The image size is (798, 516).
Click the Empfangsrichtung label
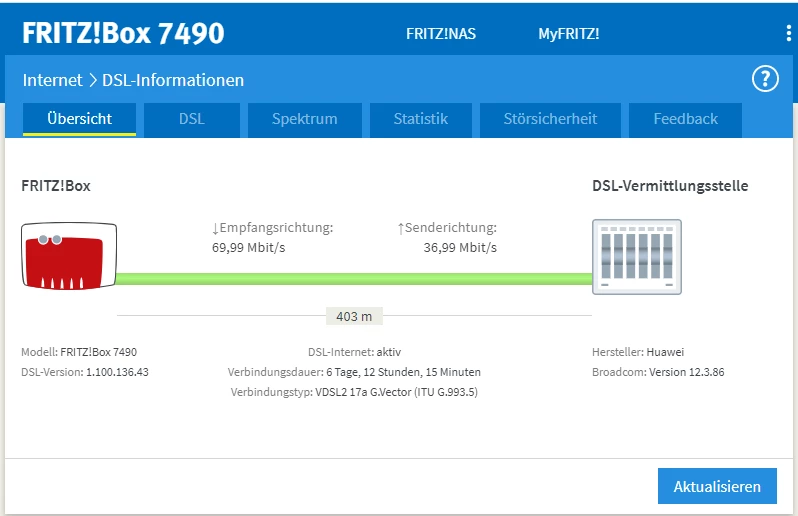click(272, 227)
